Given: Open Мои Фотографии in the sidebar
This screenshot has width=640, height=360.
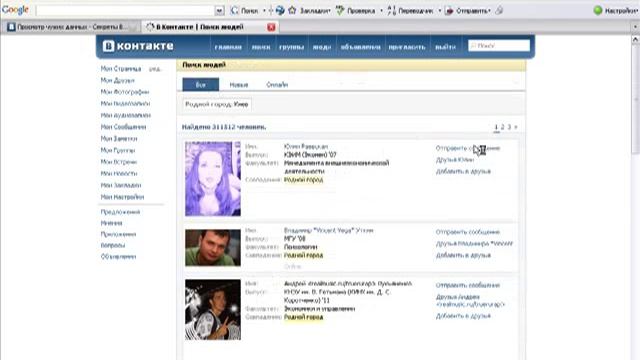Looking at the screenshot, I should click(125, 92).
